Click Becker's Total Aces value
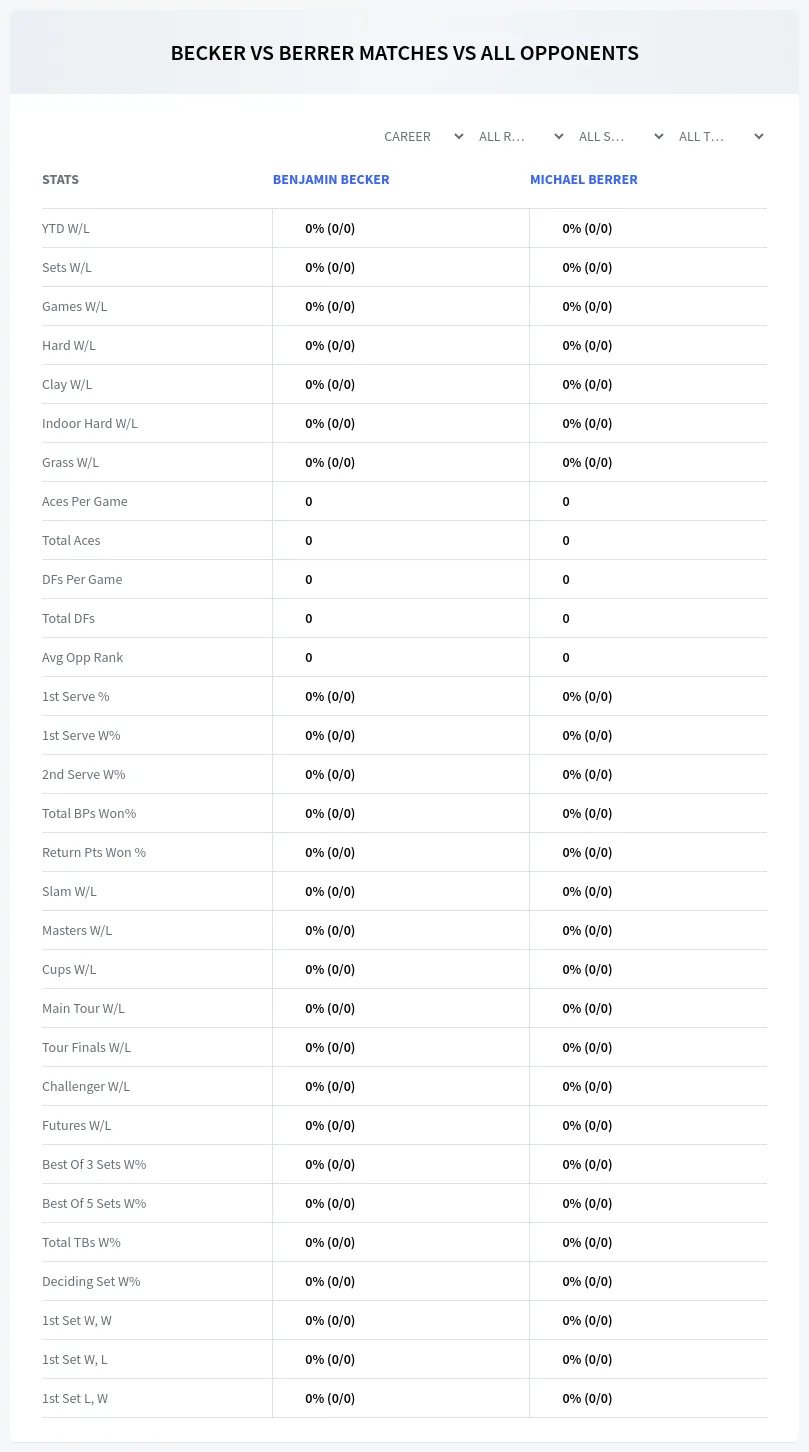 point(309,540)
